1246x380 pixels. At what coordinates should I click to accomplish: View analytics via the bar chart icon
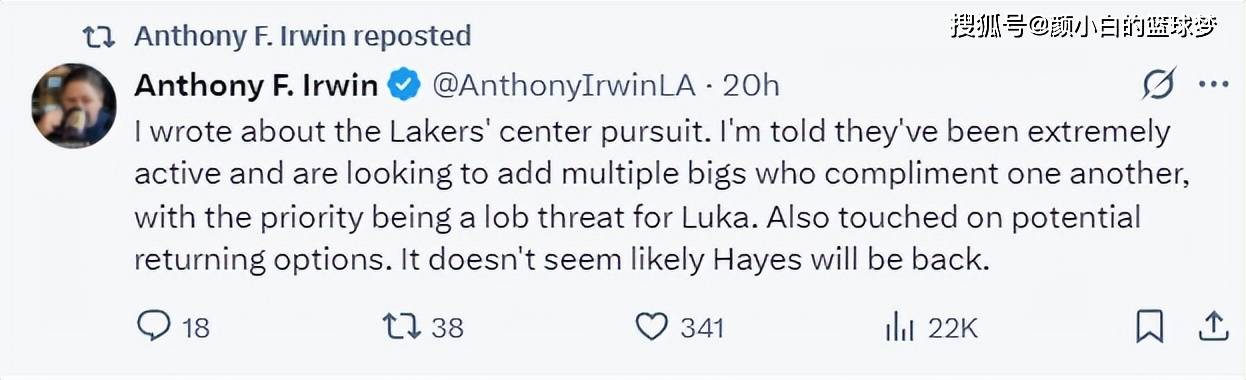900,327
